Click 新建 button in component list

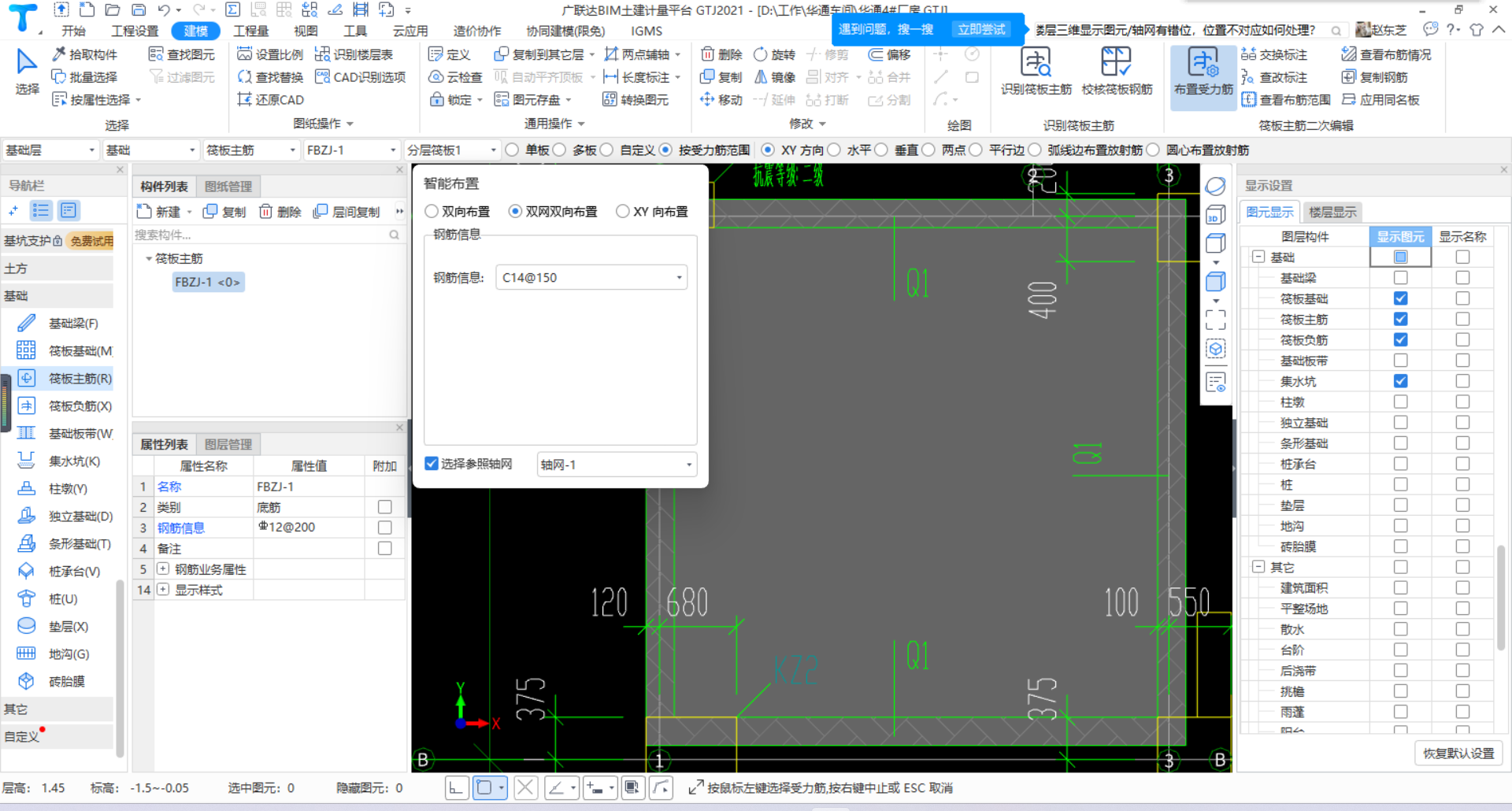pos(159,212)
